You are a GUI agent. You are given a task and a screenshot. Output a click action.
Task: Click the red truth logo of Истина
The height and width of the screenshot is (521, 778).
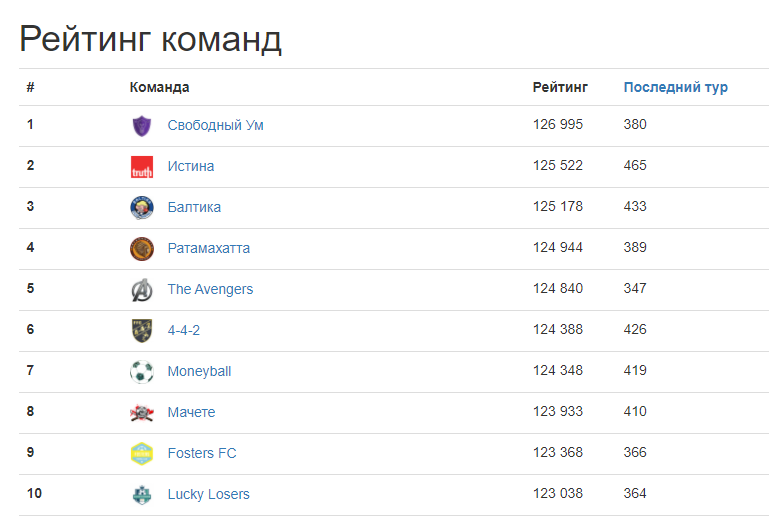tap(142, 167)
